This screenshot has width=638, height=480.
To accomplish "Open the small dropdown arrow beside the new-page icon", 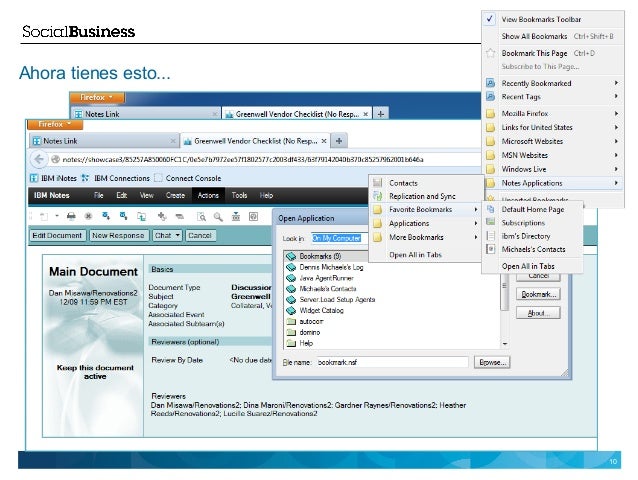I will coord(57,216).
